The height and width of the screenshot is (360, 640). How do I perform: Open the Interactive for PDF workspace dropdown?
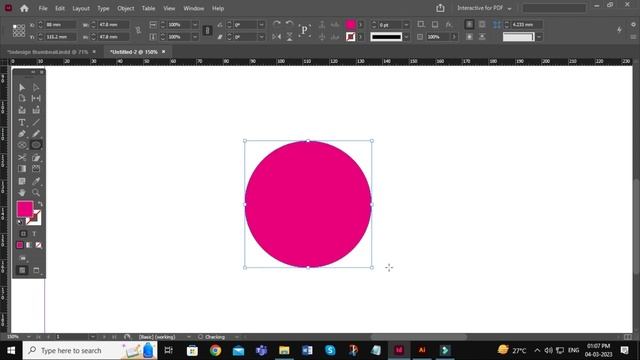coord(484,8)
